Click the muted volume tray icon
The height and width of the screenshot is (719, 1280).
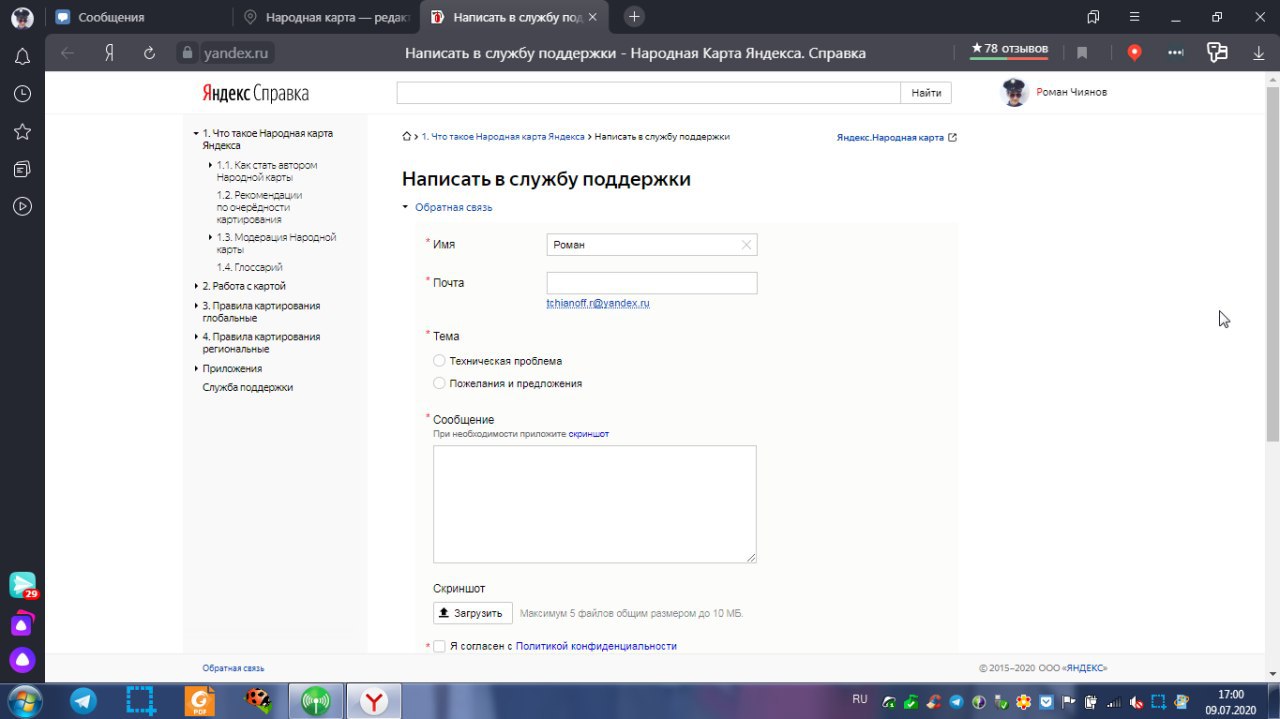(x=1136, y=702)
